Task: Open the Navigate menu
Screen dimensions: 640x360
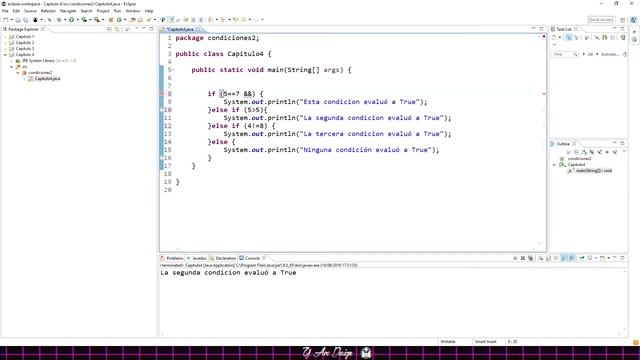Action: (x=68, y=11)
